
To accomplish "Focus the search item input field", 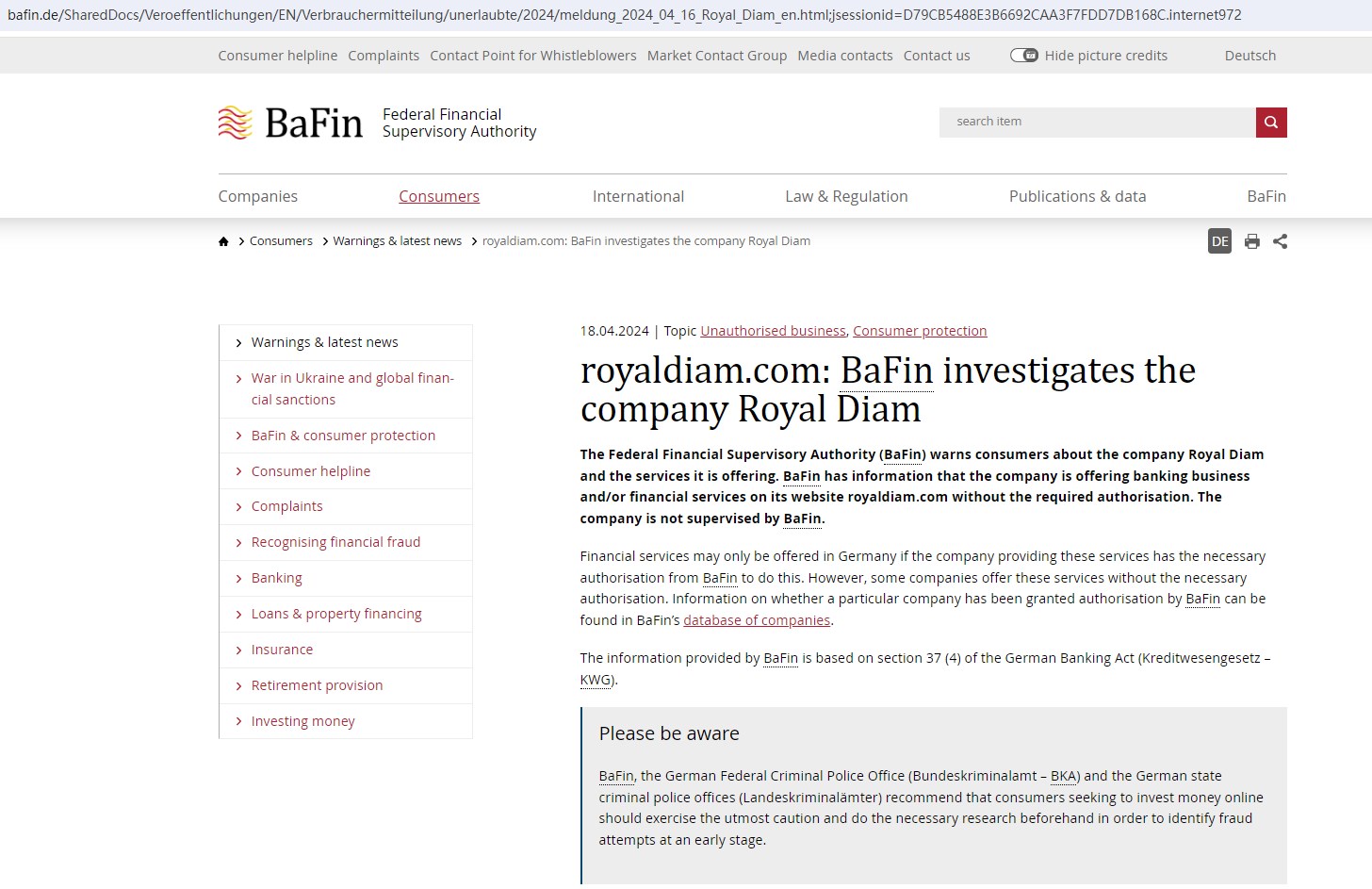I will [1098, 123].
